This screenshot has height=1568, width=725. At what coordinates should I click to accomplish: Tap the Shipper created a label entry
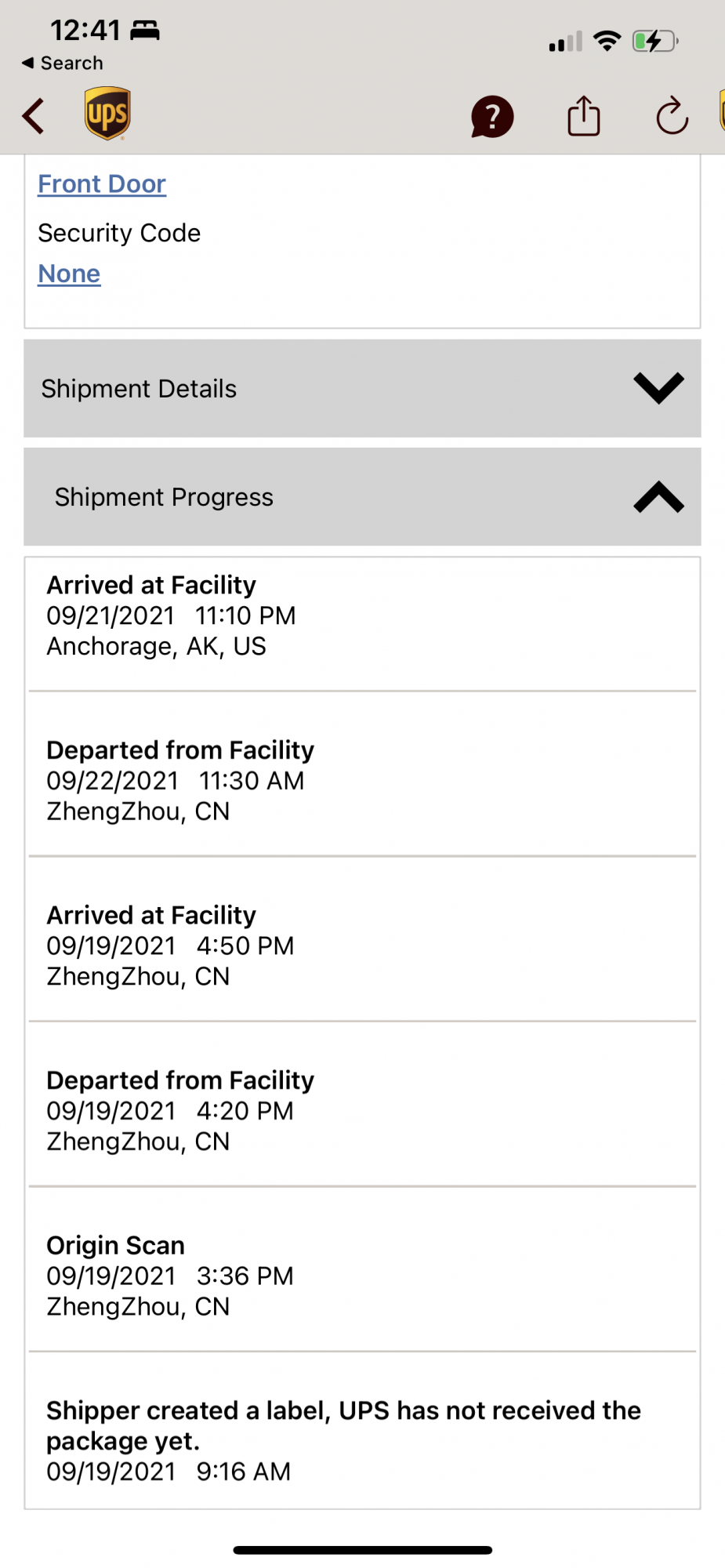(362, 1440)
